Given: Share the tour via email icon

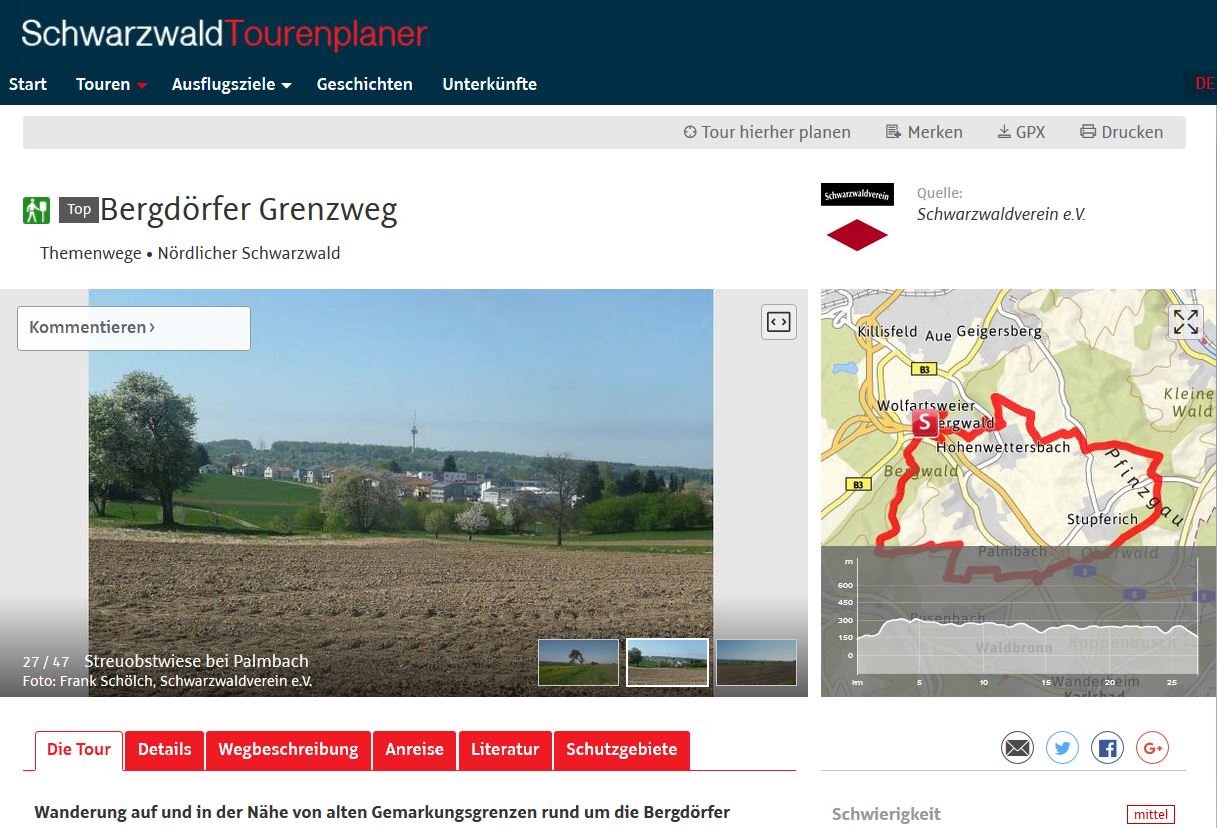Looking at the screenshot, I should [x=1017, y=748].
